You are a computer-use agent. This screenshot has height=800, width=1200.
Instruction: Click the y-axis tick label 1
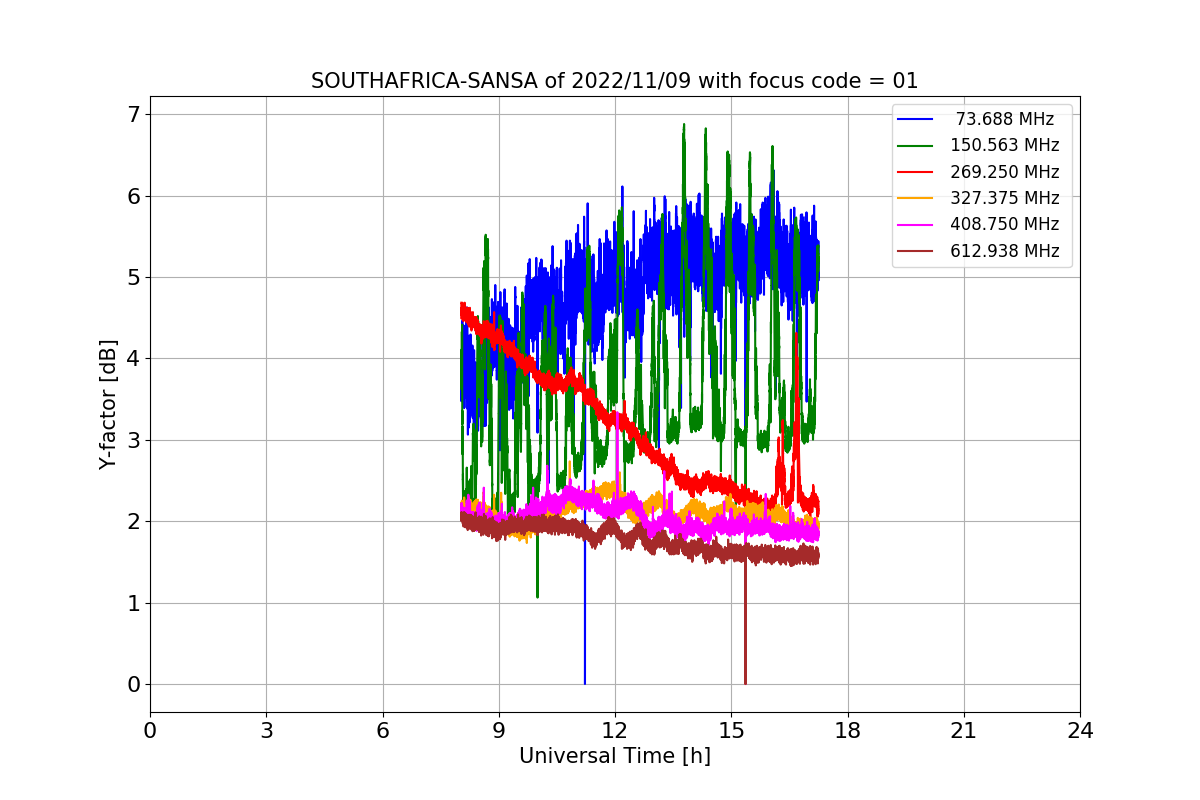(134, 603)
